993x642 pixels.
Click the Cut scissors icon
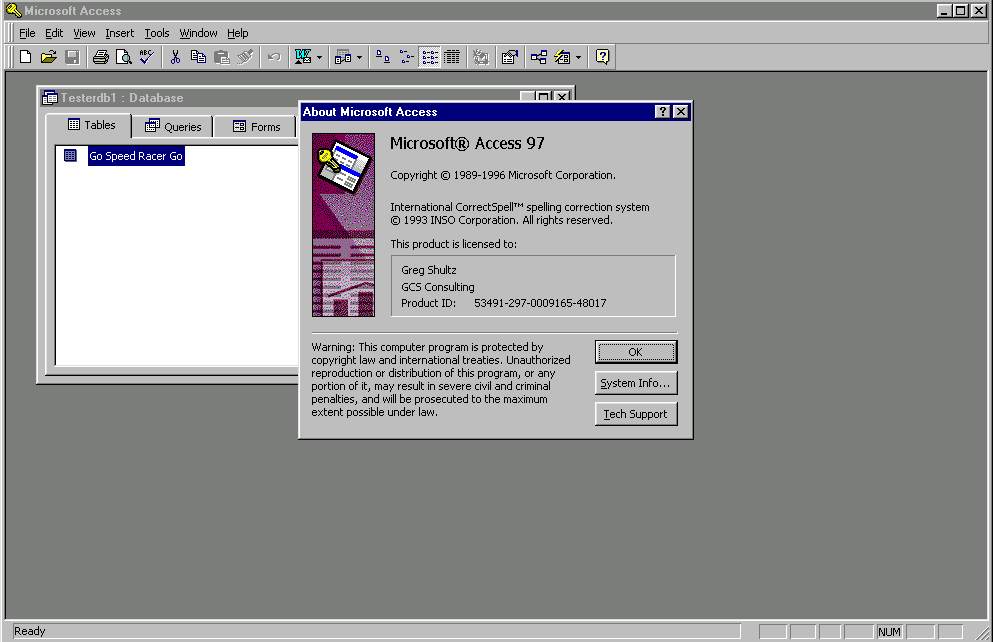point(175,57)
